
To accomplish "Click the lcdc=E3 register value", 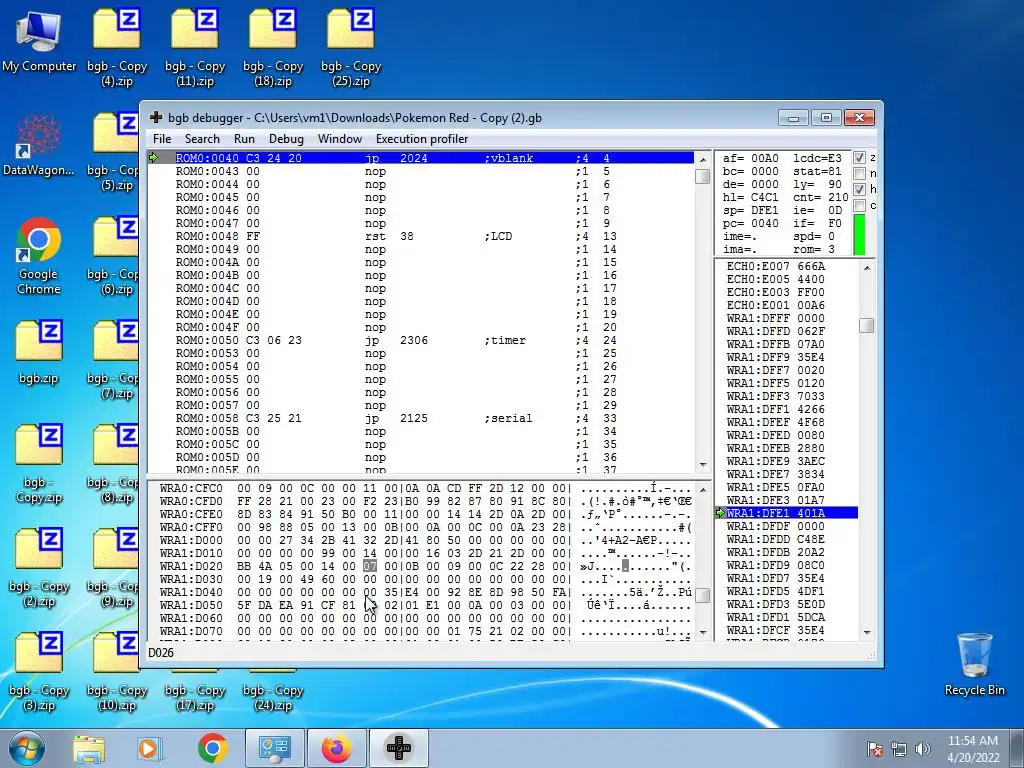I will click(x=817, y=158).
